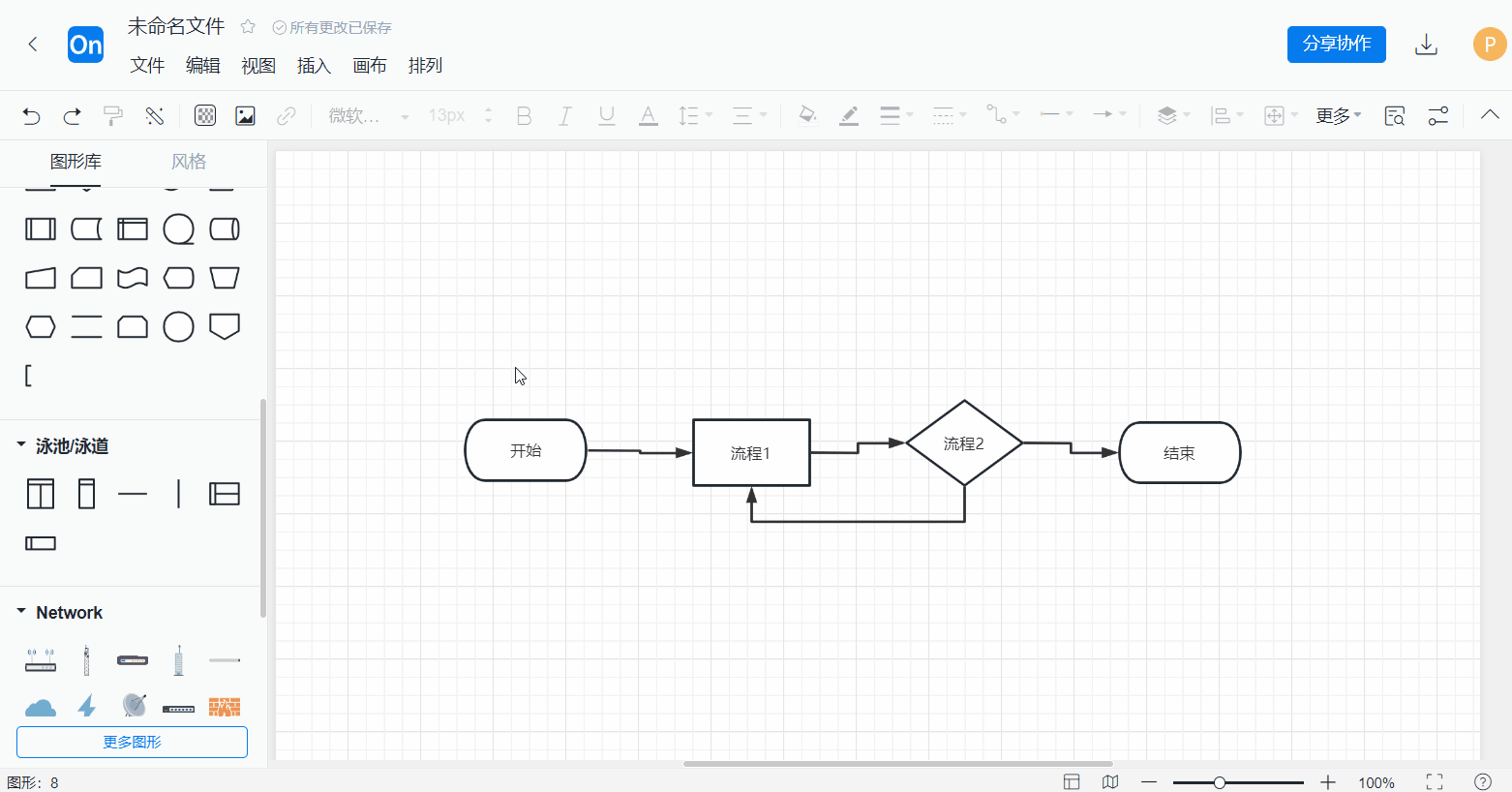Open the help question mark icon
1512x792 pixels.
pyautogui.click(x=1482, y=781)
